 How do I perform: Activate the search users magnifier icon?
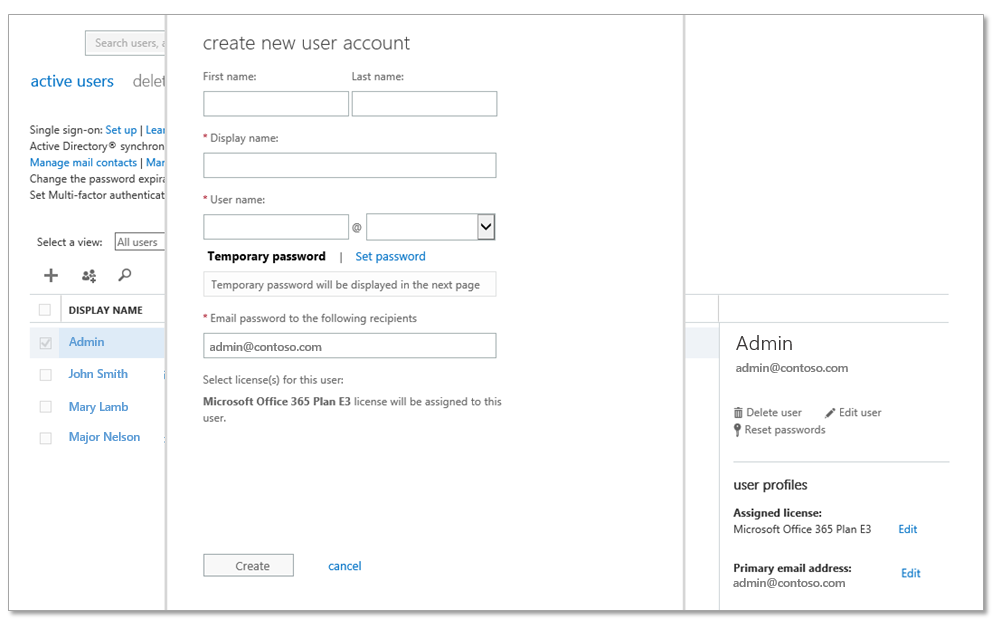(x=125, y=275)
